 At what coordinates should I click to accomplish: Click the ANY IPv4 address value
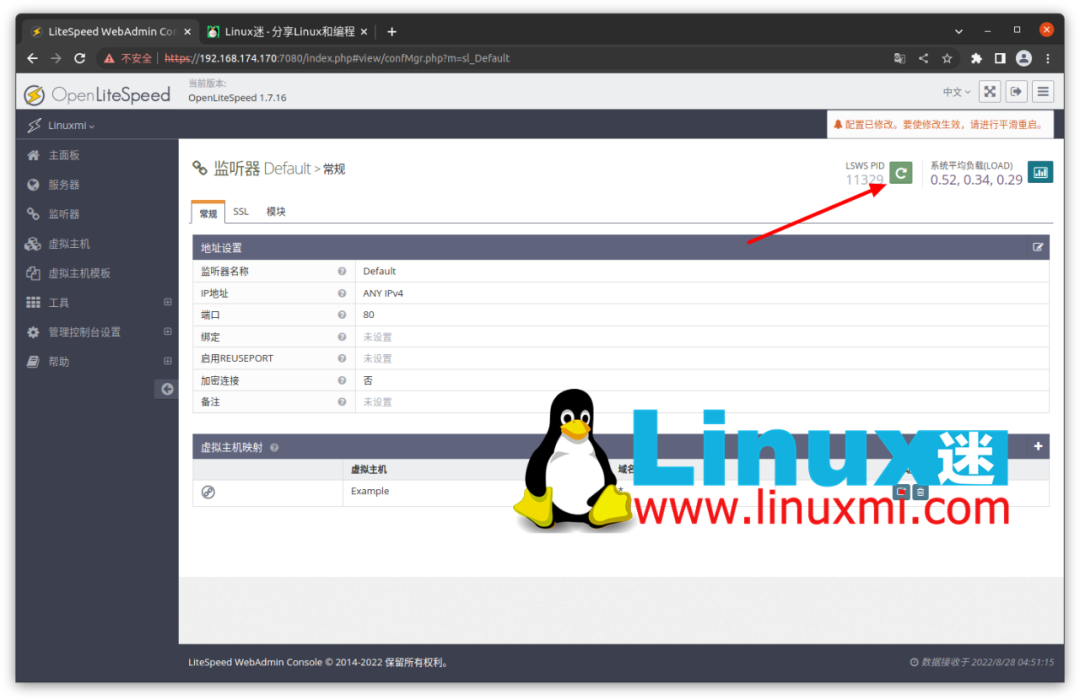point(383,294)
